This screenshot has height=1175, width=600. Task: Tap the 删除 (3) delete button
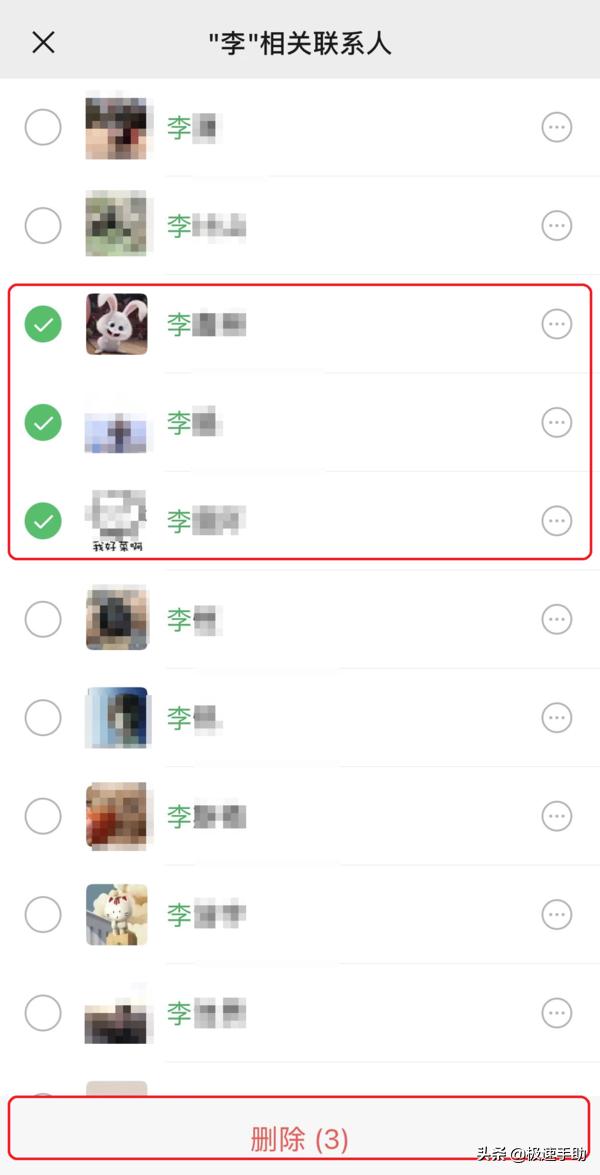point(300,1138)
